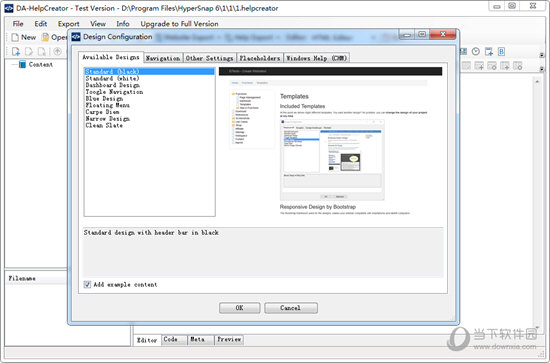550x363 pixels.
Task: Click the OK button
Action: 240,308
